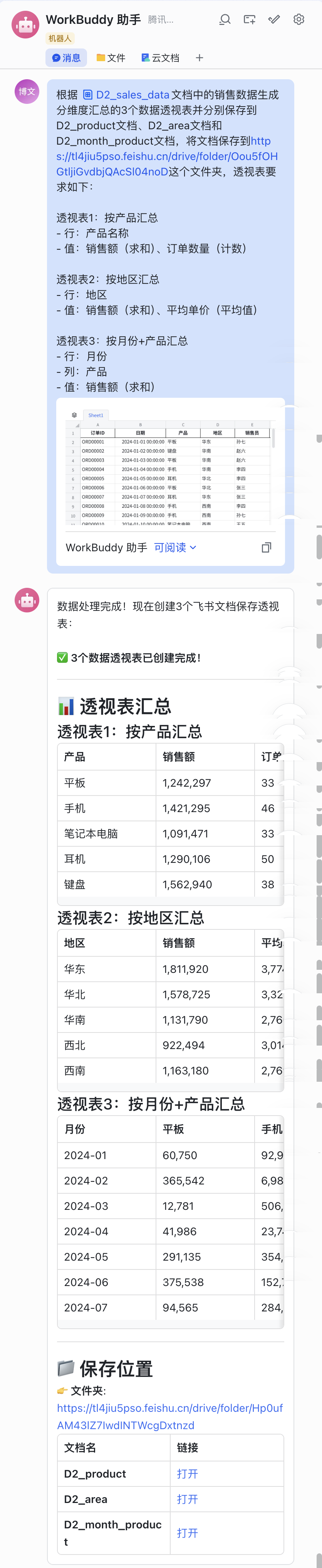This screenshot has width=322, height=1568.
Task: Open chat settings gear icon
Action: tap(299, 20)
